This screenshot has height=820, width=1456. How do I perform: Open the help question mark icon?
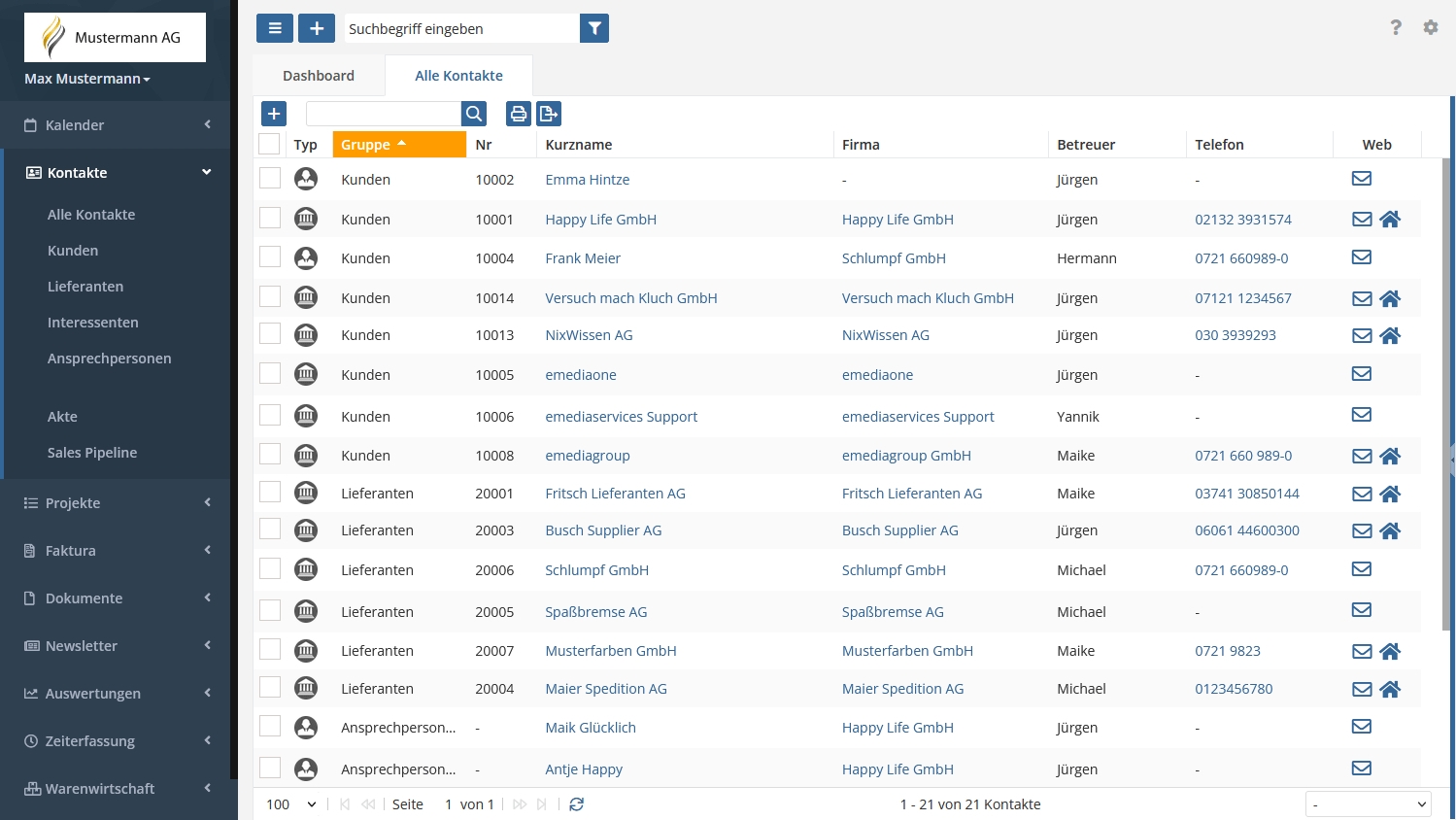pos(1396,27)
